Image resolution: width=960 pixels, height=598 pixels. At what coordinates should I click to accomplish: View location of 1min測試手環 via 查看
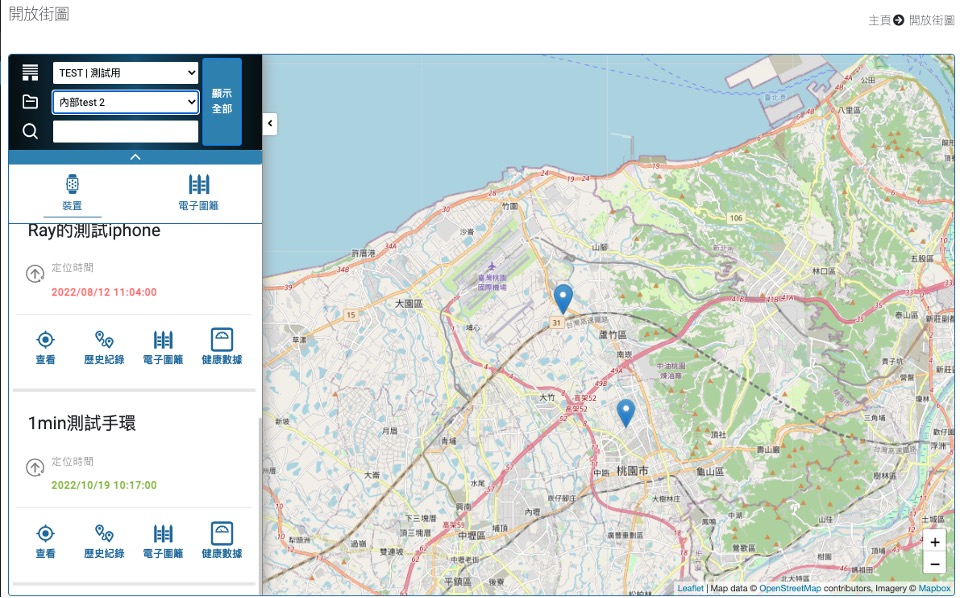45,540
